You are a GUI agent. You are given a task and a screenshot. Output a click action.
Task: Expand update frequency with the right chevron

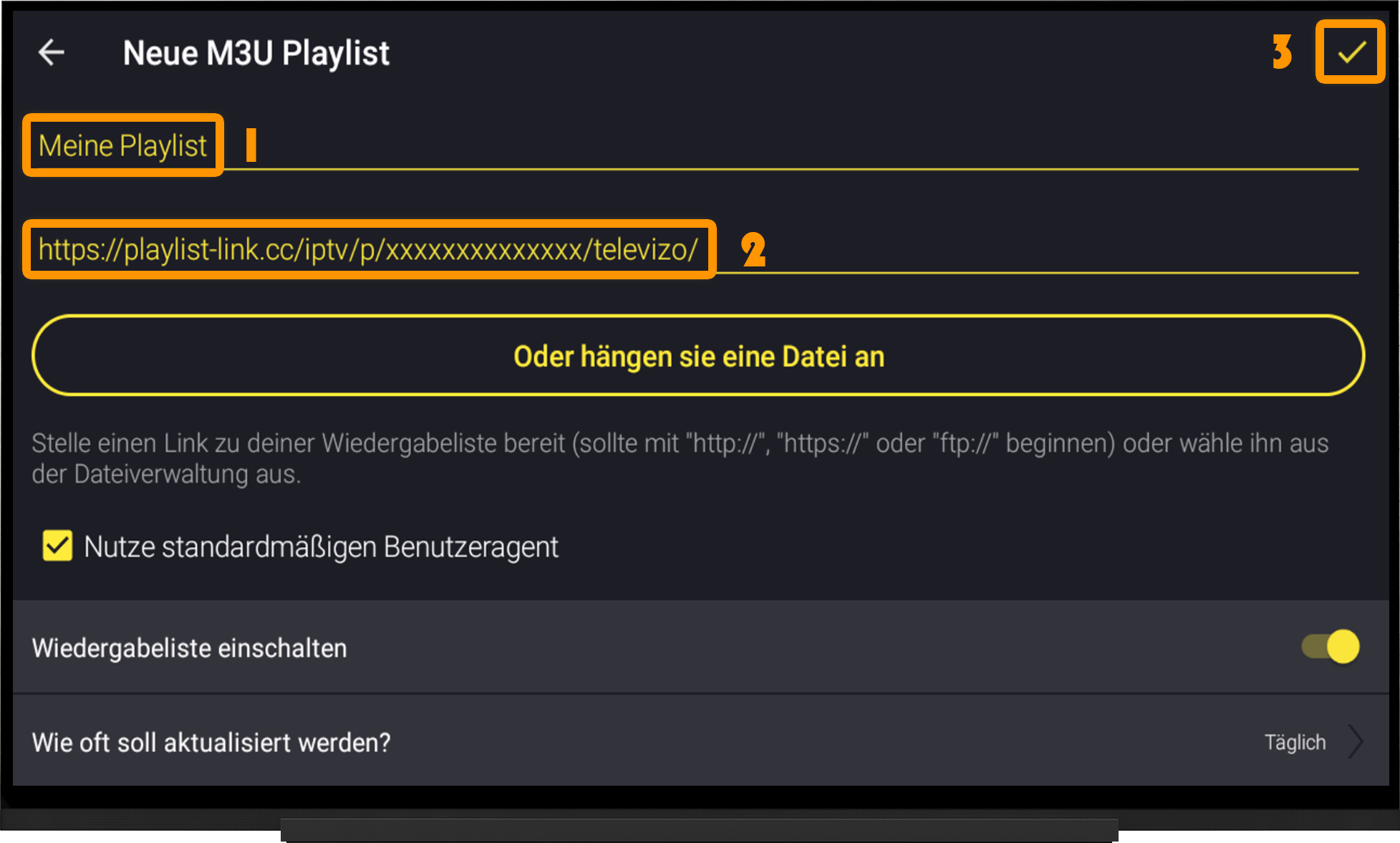click(x=1356, y=742)
